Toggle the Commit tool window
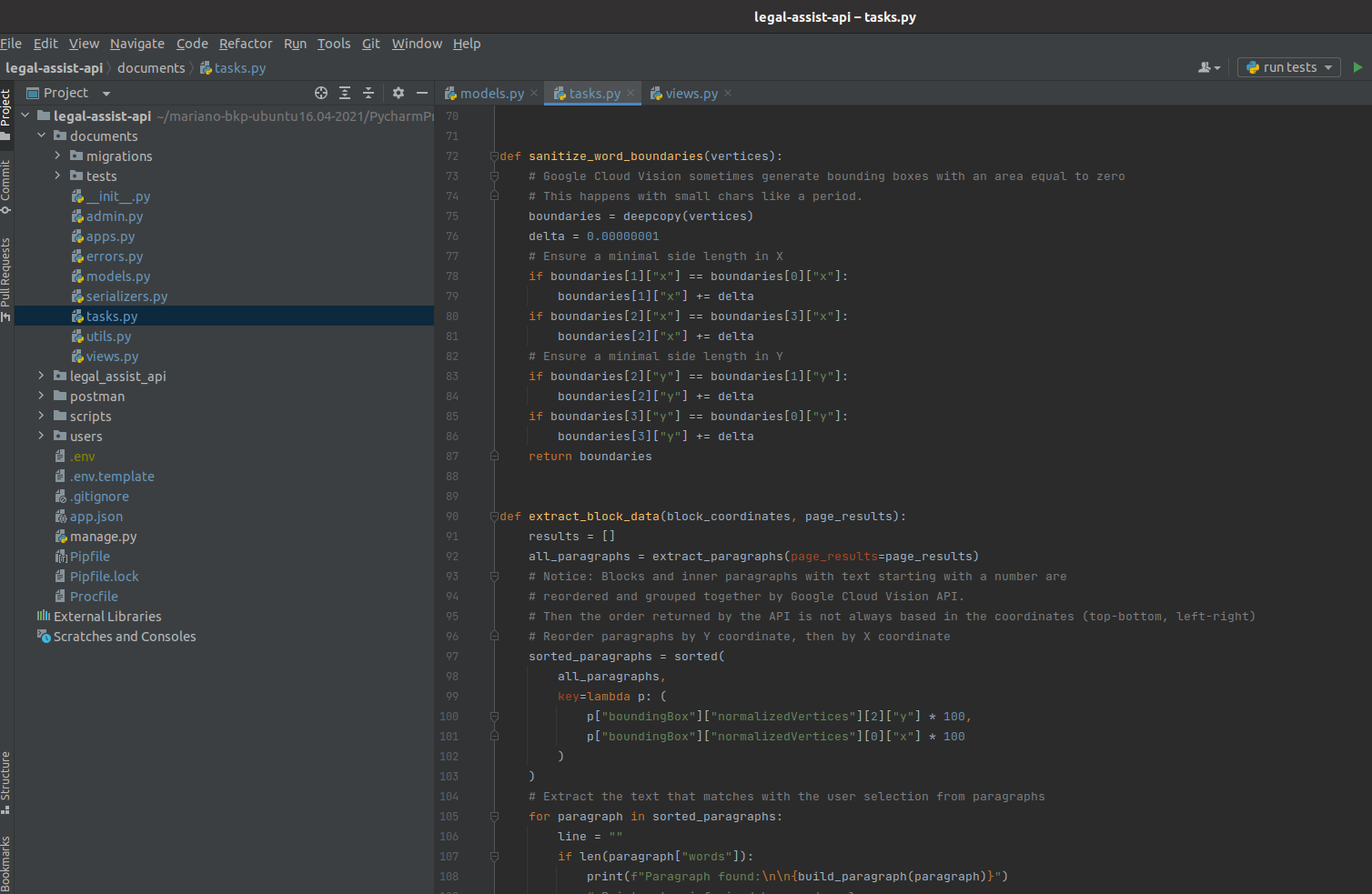Image resolution: width=1372 pixels, height=894 pixels. (6, 186)
